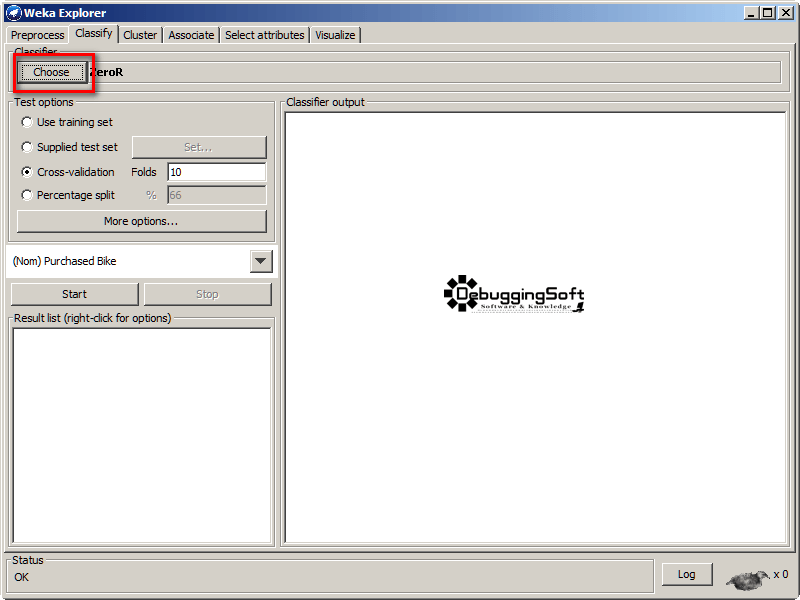Image resolution: width=800 pixels, height=600 pixels.
Task: Click the Choose classifier button
Action: pyautogui.click(x=52, y=72)
